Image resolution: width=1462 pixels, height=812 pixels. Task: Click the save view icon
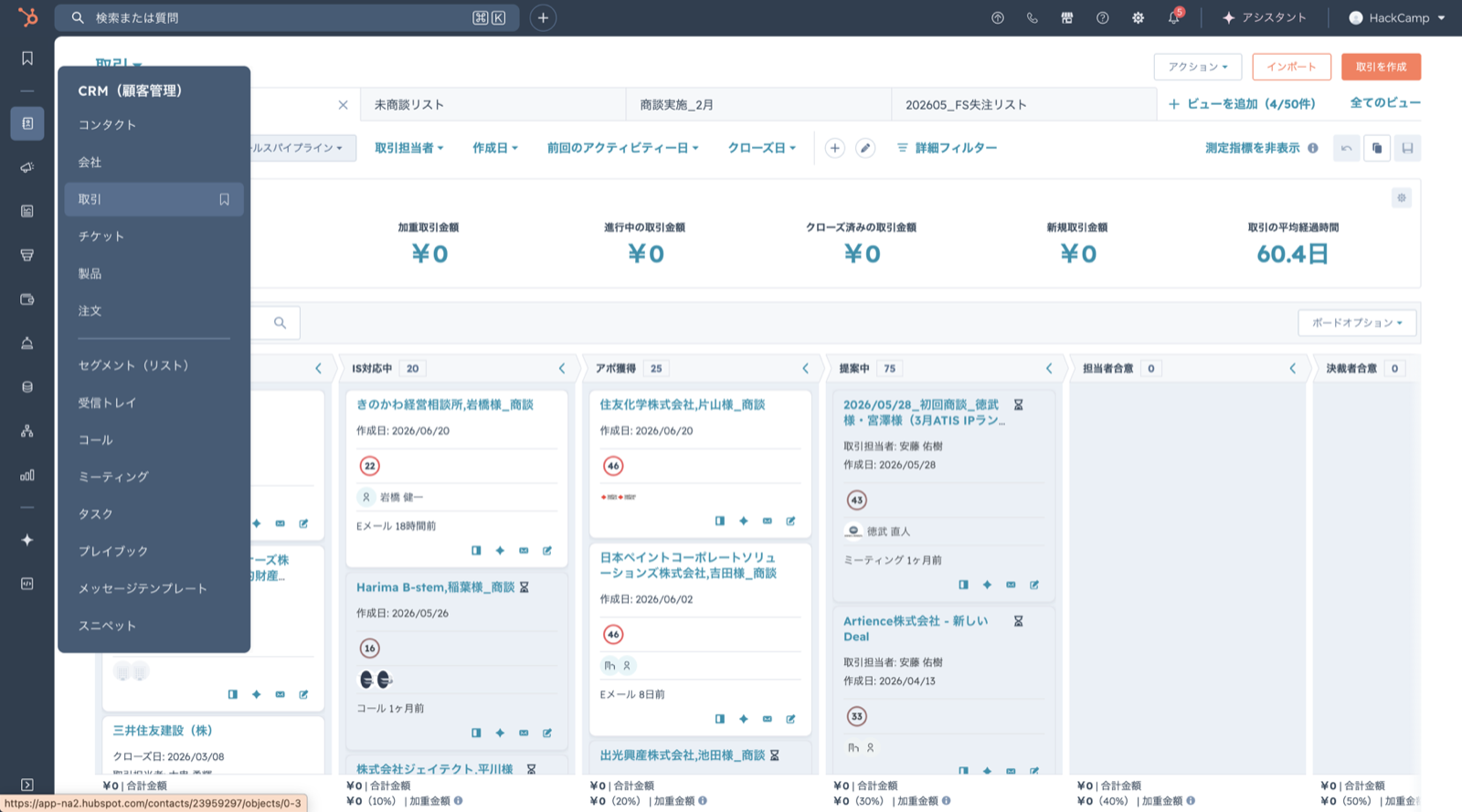(1407, 148)
